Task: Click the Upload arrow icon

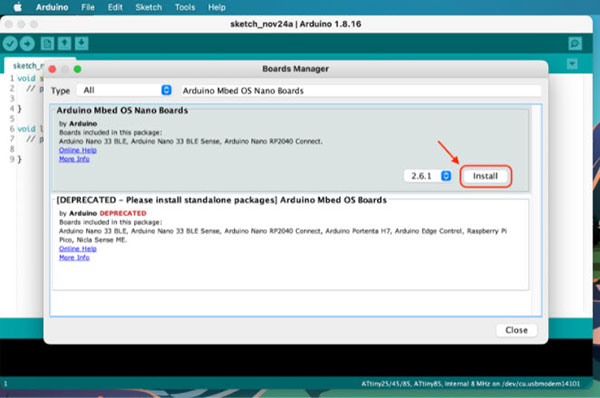Action: (x=27, y=44)
